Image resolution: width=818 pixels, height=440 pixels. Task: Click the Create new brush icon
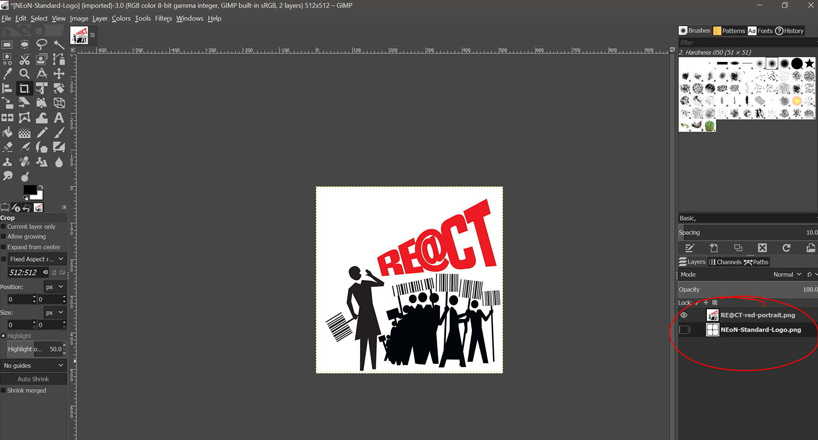(x=714, y=247)
